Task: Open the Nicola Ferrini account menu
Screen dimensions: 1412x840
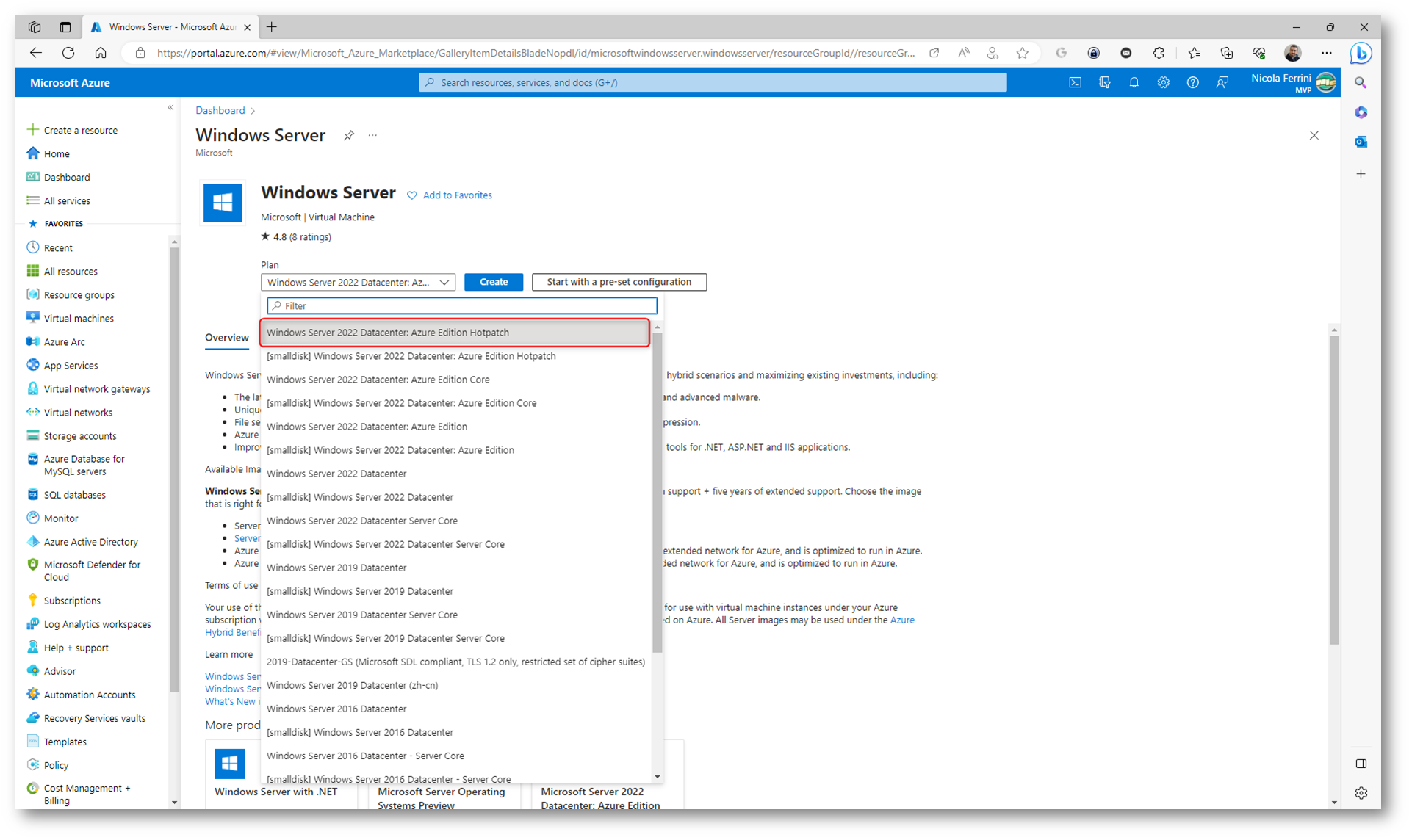Action: coord(1293,83)
